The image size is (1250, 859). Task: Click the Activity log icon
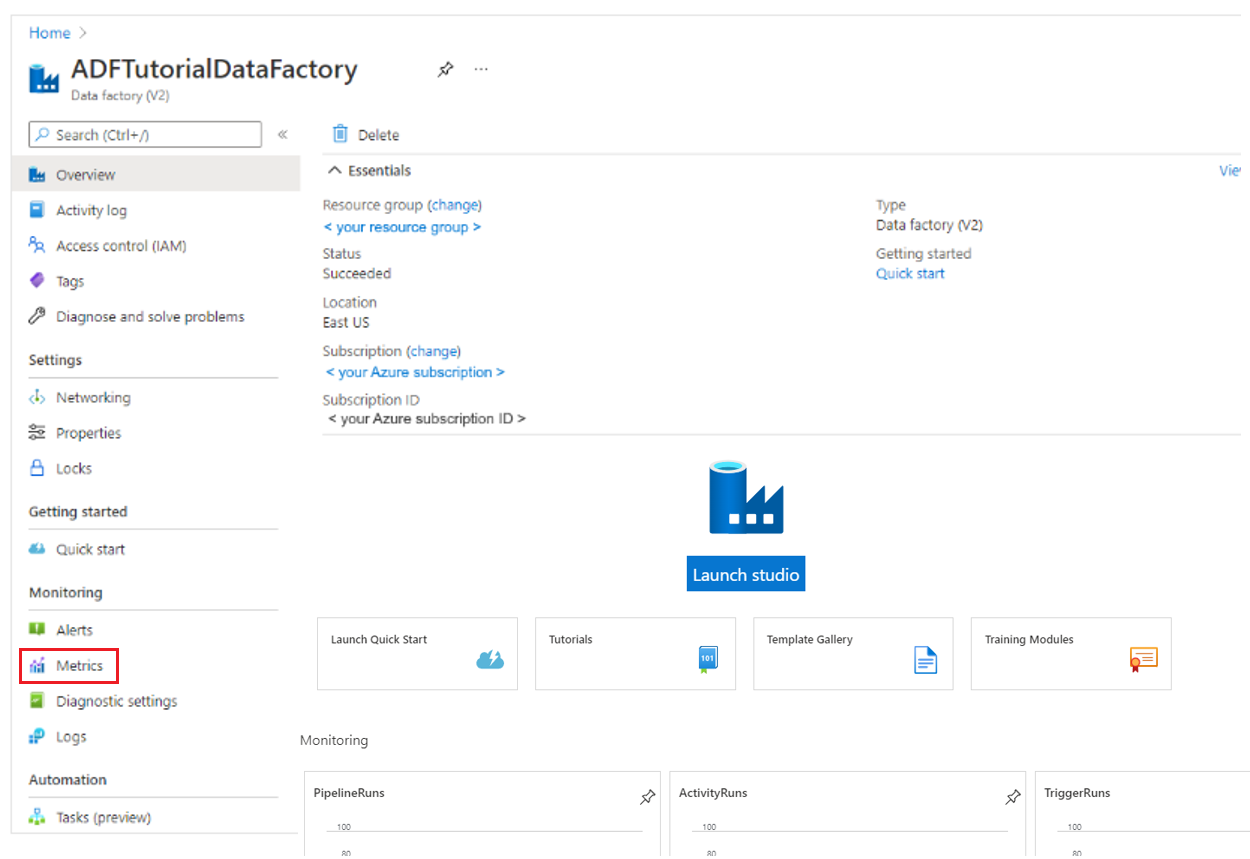pos(37,210)
